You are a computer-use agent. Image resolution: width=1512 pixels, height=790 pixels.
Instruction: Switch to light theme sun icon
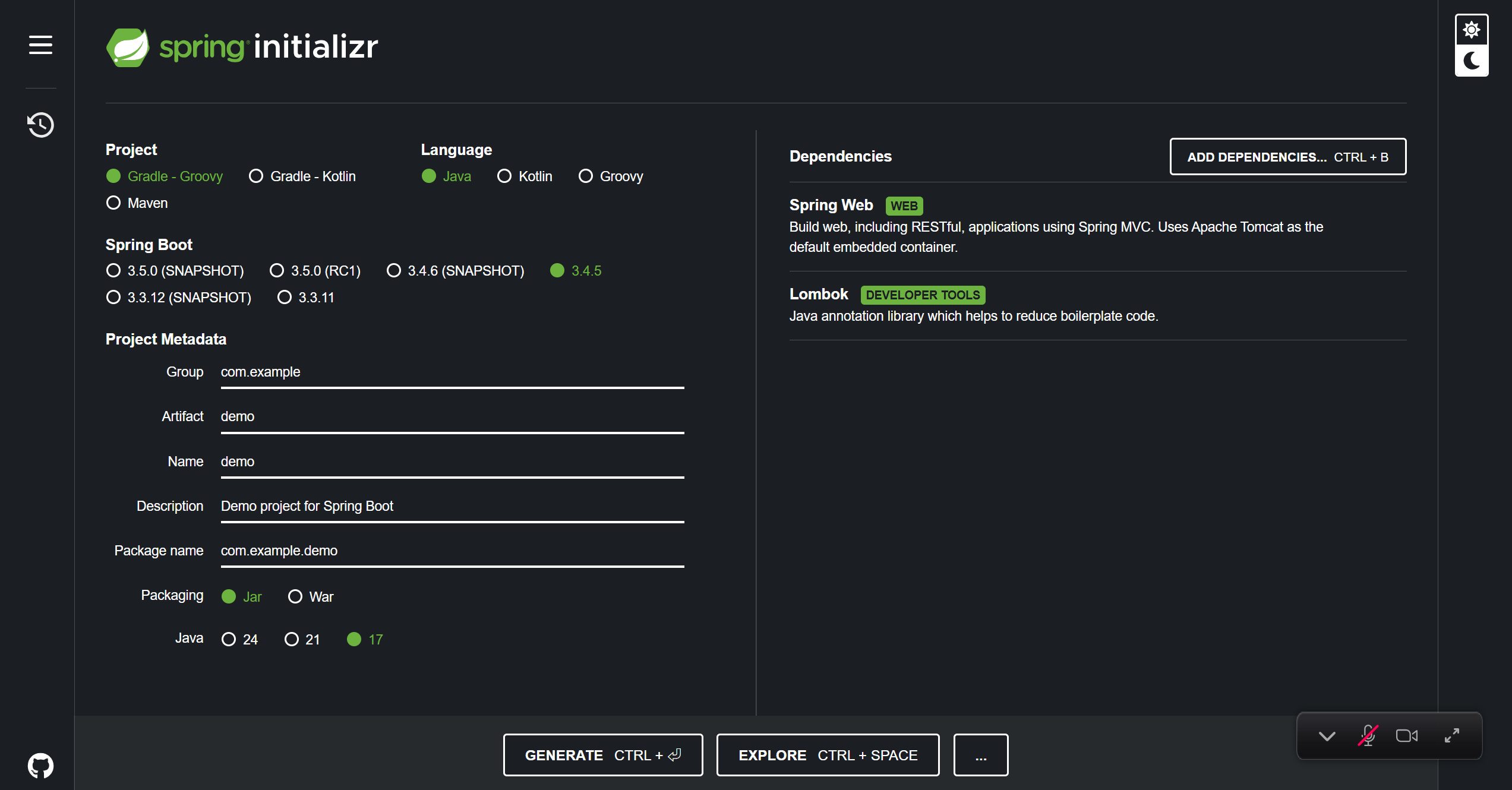(x=1471, y=30)
